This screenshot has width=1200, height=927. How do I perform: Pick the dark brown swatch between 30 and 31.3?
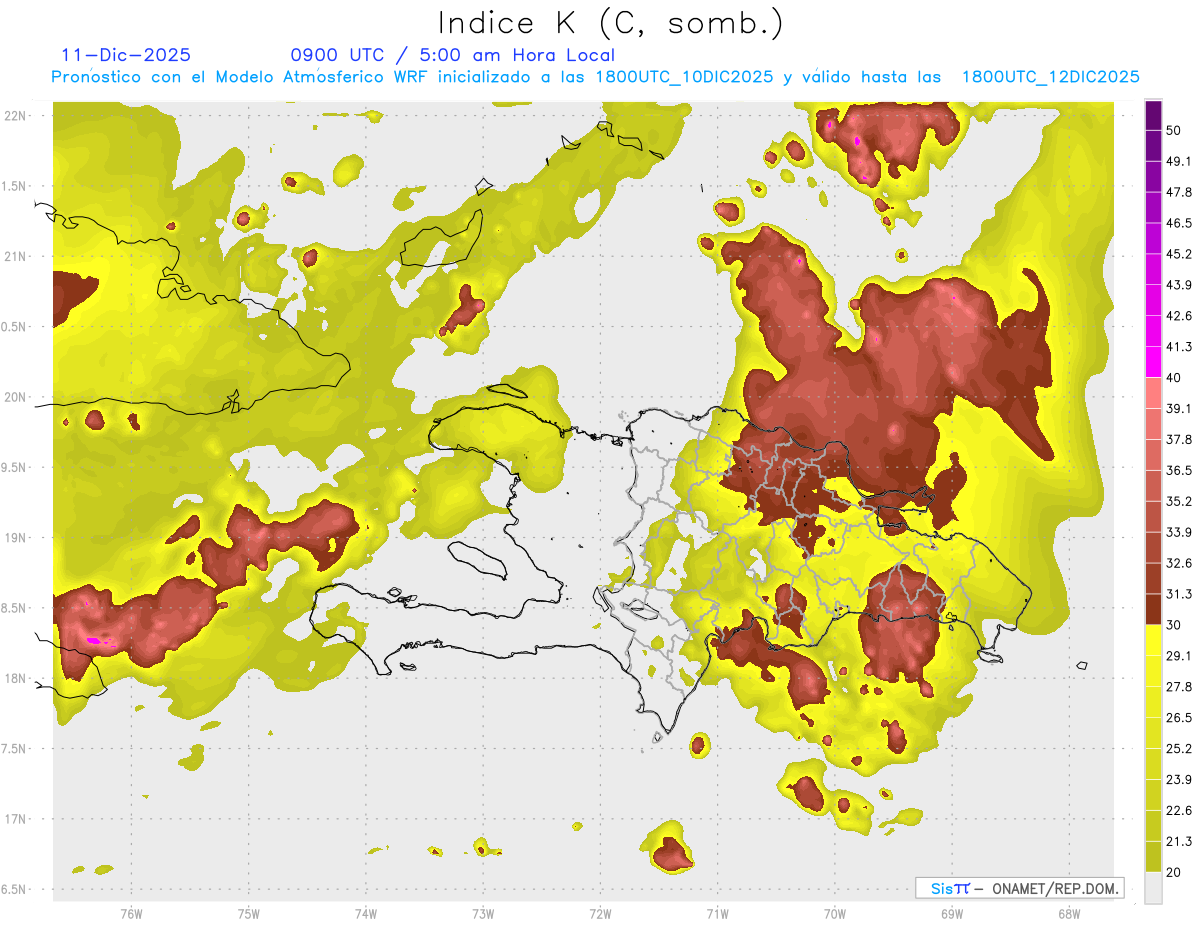tap(1153, 609)
